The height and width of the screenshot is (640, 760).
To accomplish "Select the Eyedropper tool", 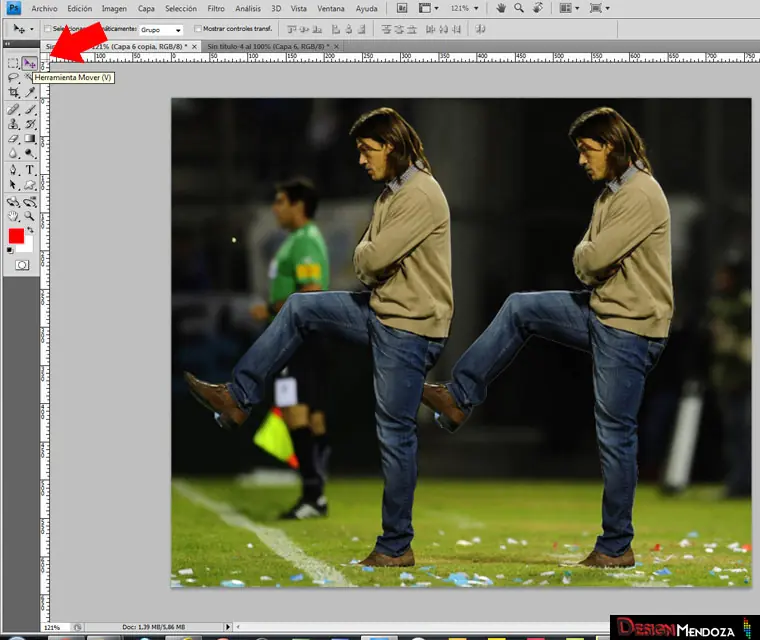I will (30, 92).
